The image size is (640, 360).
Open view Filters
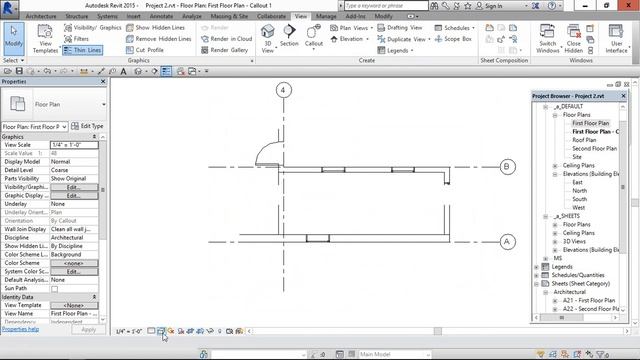pyautogui.click(x=76, y=39)
